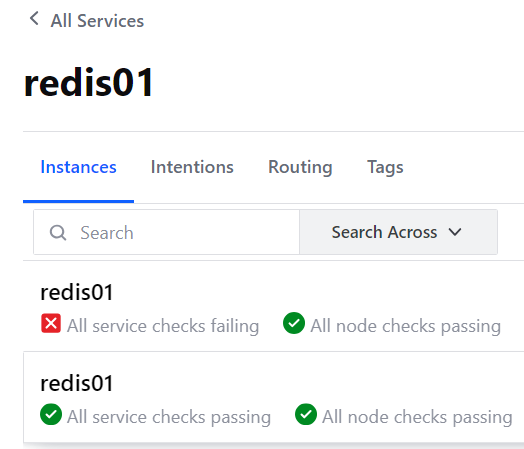Focus the Search input field
This screenshot has height=449, width=524.
click(166, 232)
